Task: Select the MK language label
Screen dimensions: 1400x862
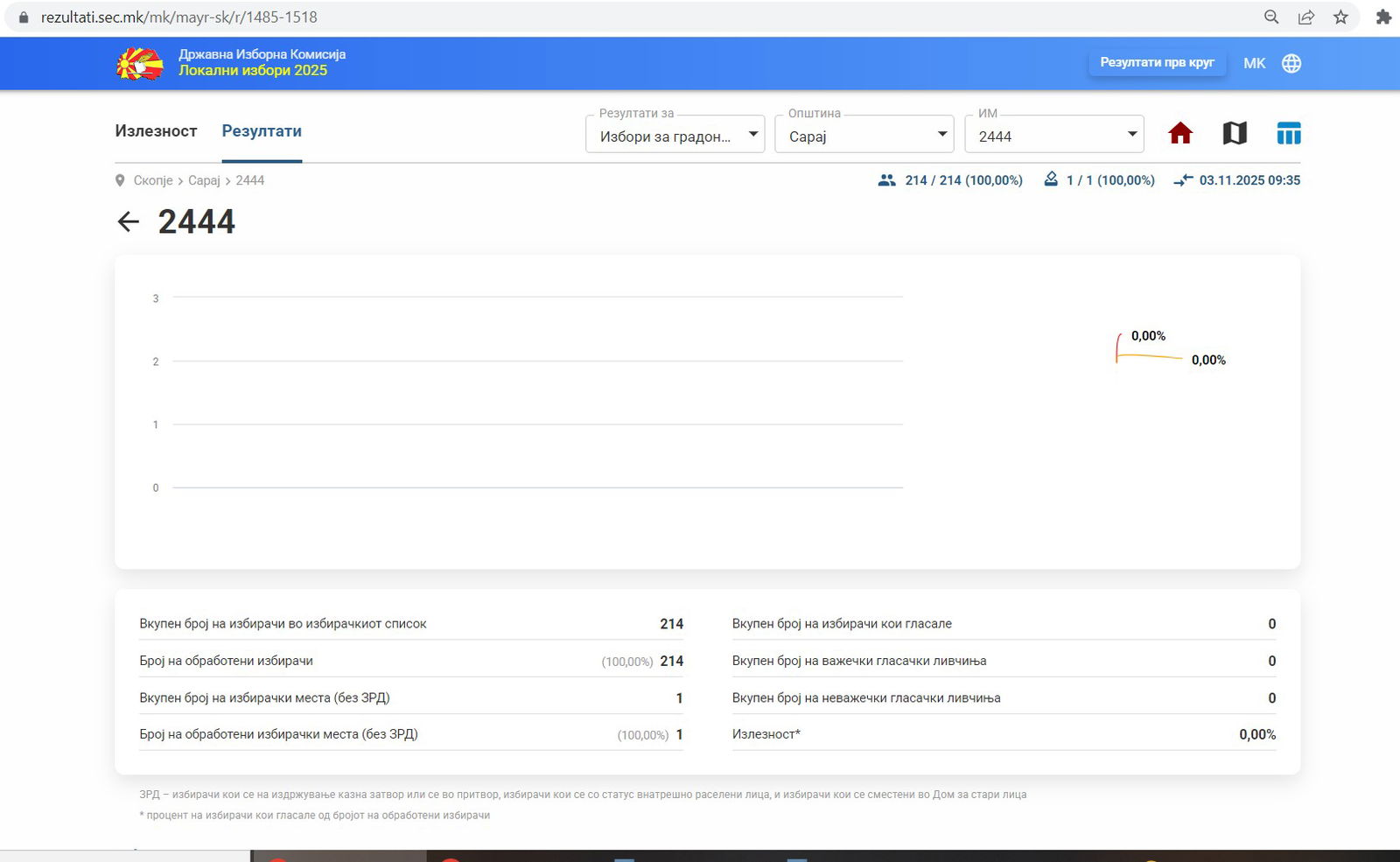Action: click(x=1254, y=63)
